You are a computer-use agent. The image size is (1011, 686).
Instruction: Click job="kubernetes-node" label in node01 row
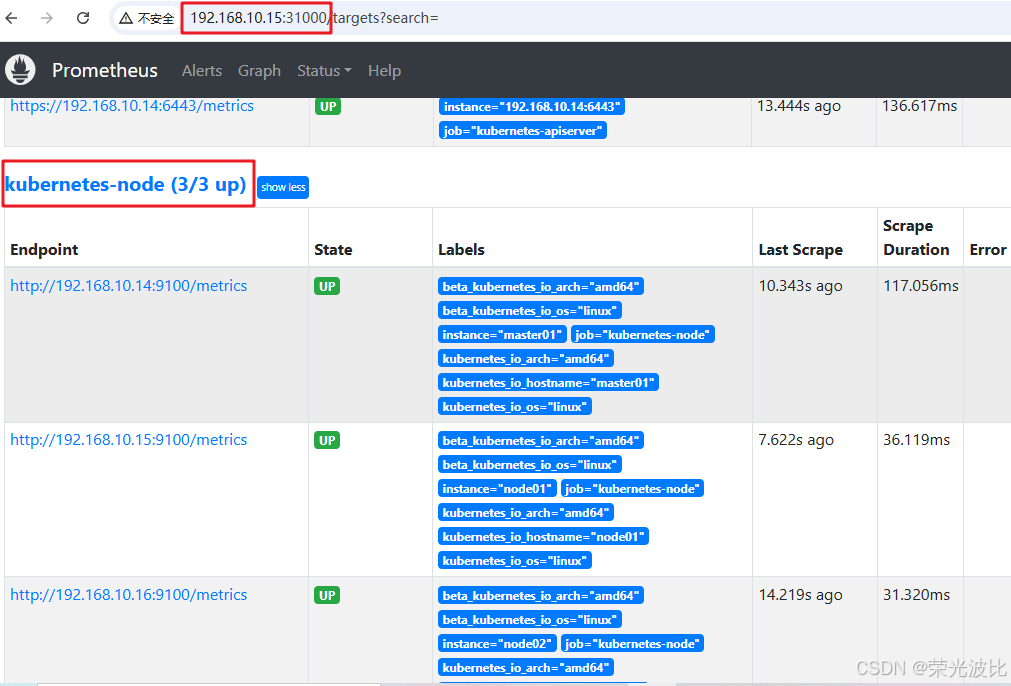click(x=633, y=489)
